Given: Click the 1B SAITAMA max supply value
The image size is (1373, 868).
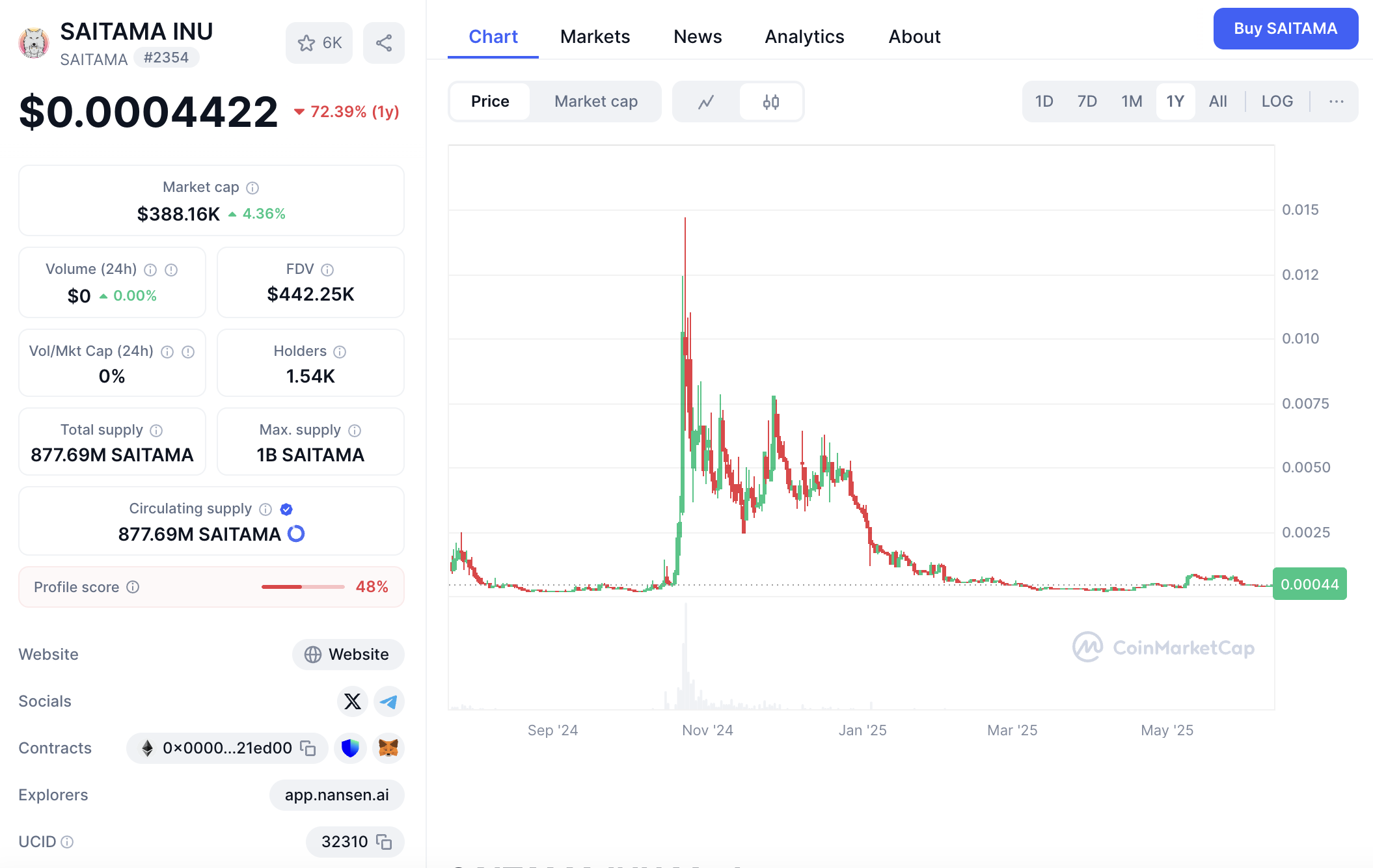Looking at the screenshot, I should 310,455.
